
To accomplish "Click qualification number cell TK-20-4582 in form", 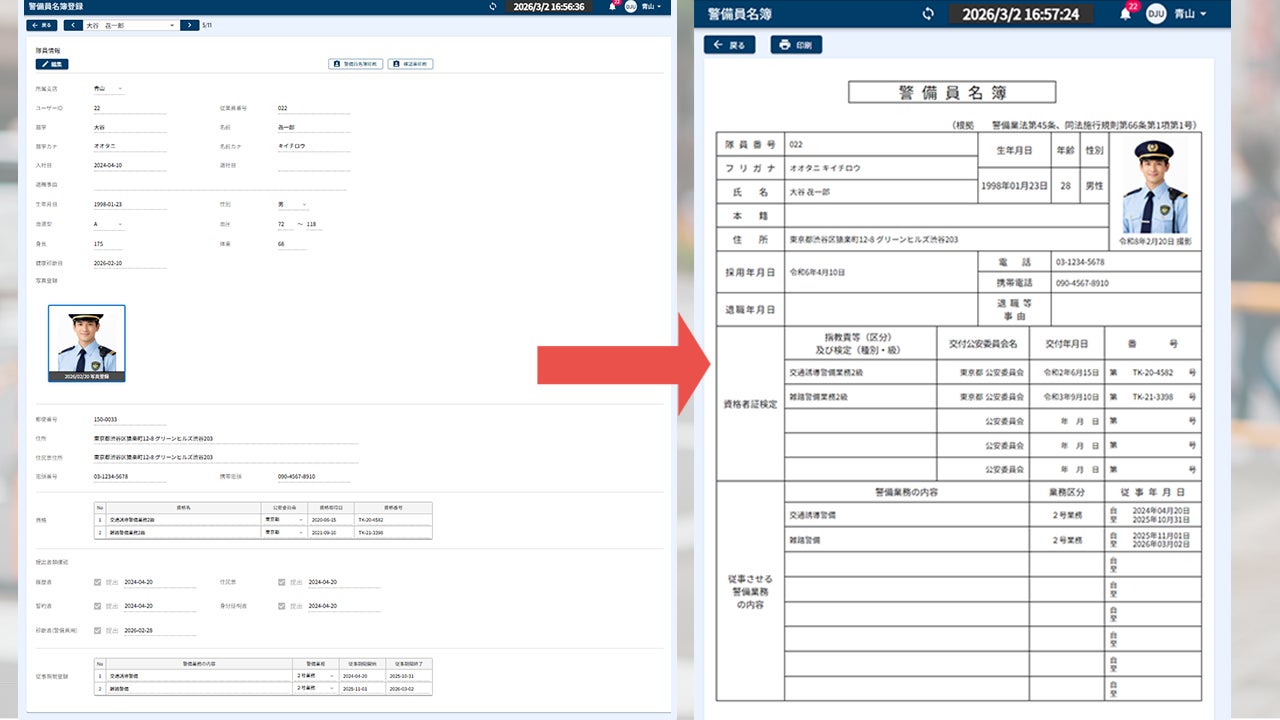I will tap(393, 520).
